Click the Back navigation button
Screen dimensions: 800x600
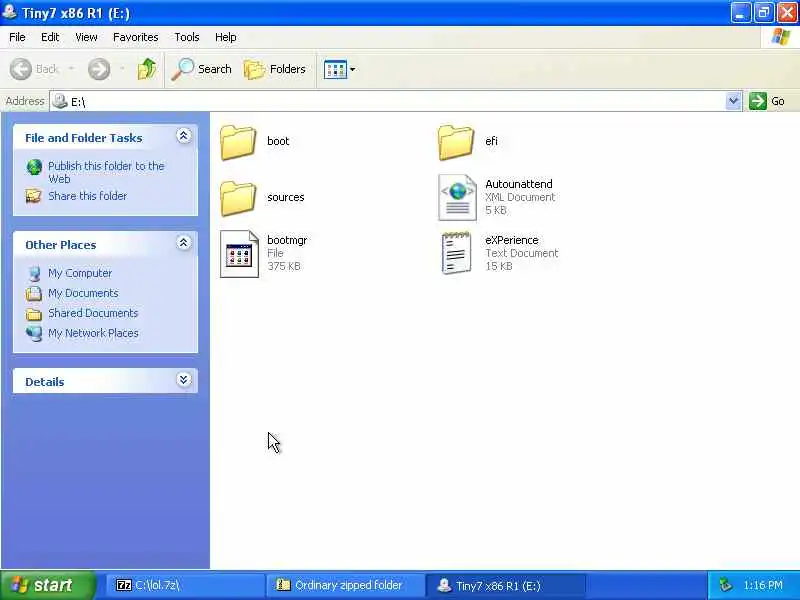point(35,69)
